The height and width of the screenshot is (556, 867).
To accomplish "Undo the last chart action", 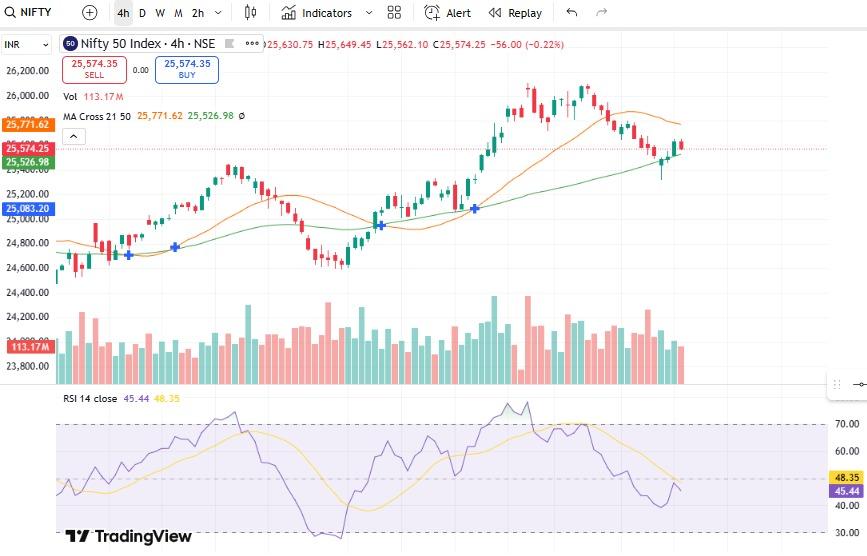I will point(572,12).
